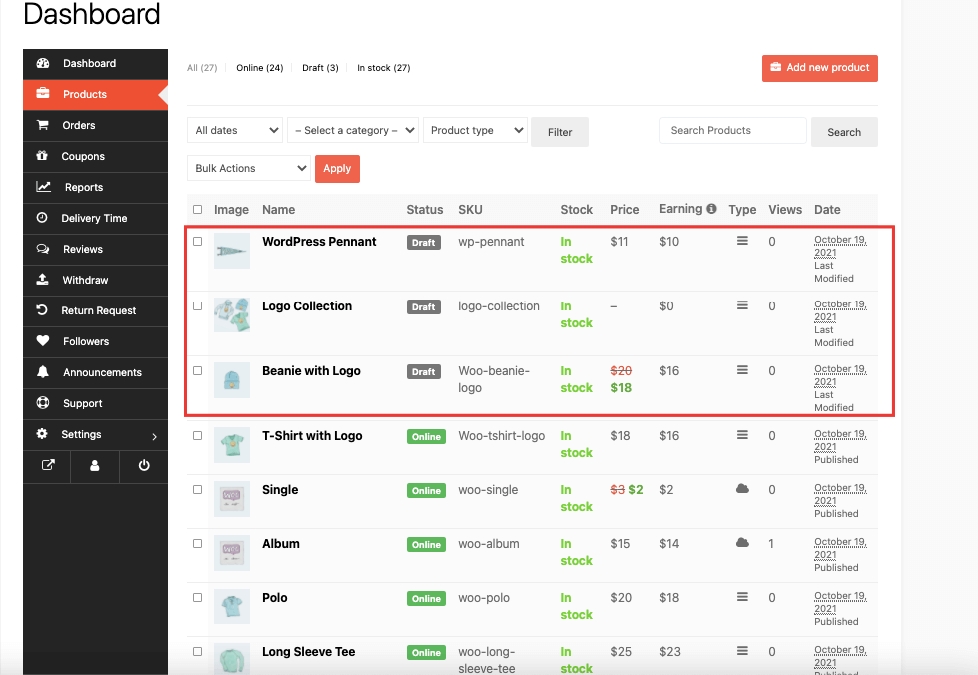Open the All dates dropdown

(x=234, y=130)
